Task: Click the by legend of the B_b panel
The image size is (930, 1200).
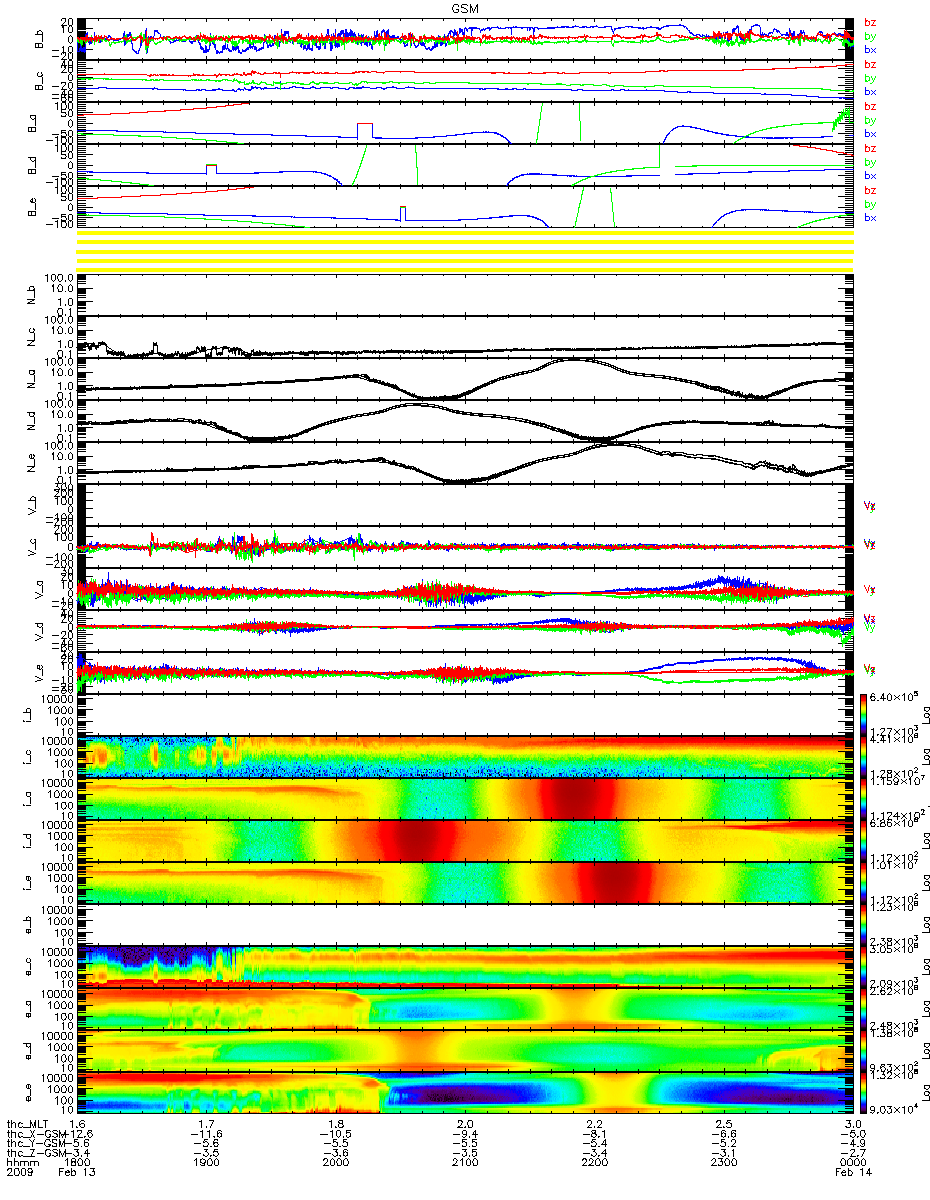Action: pos(870,36)
